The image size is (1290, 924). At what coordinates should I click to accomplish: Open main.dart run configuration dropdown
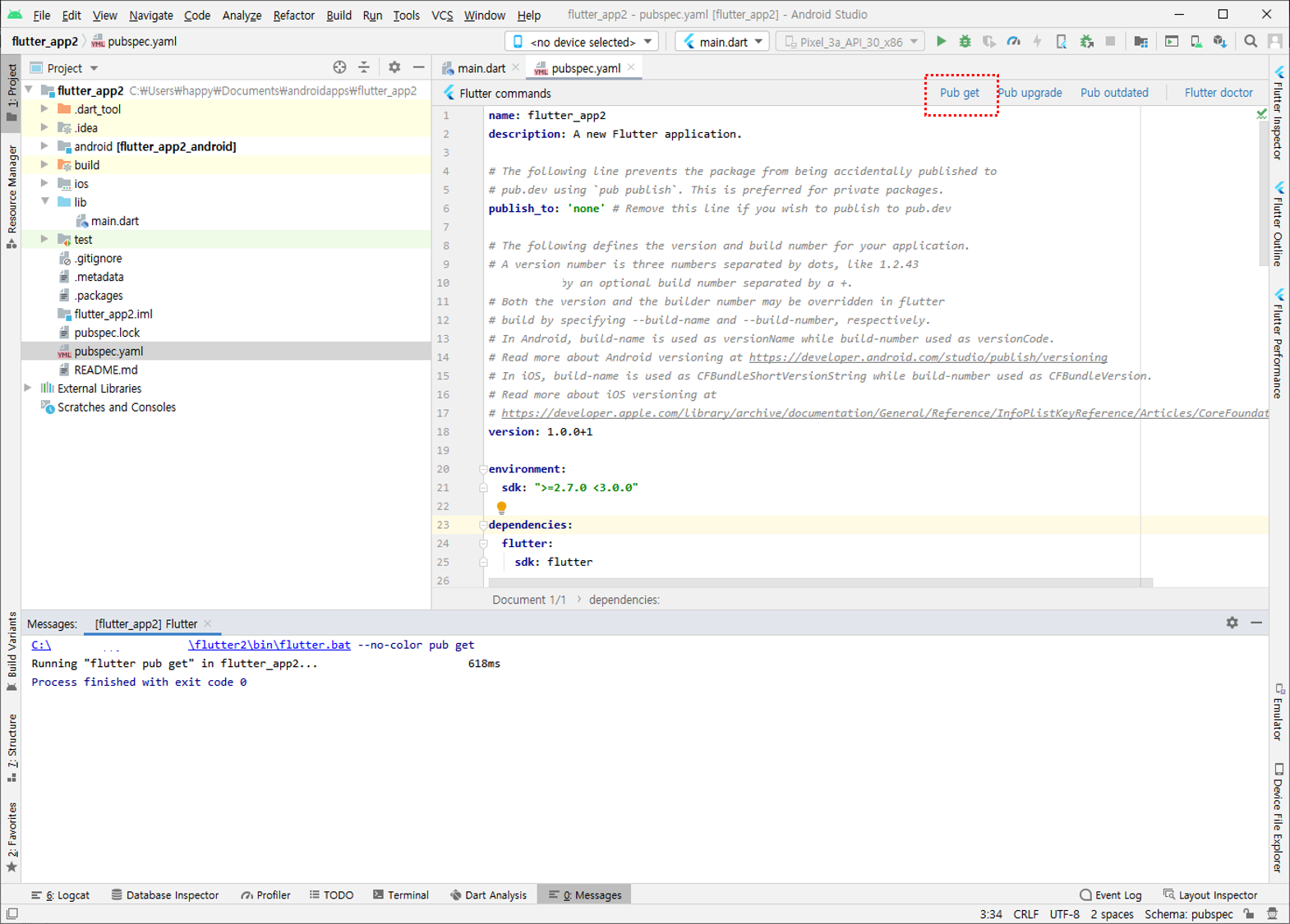pos(722,41)
